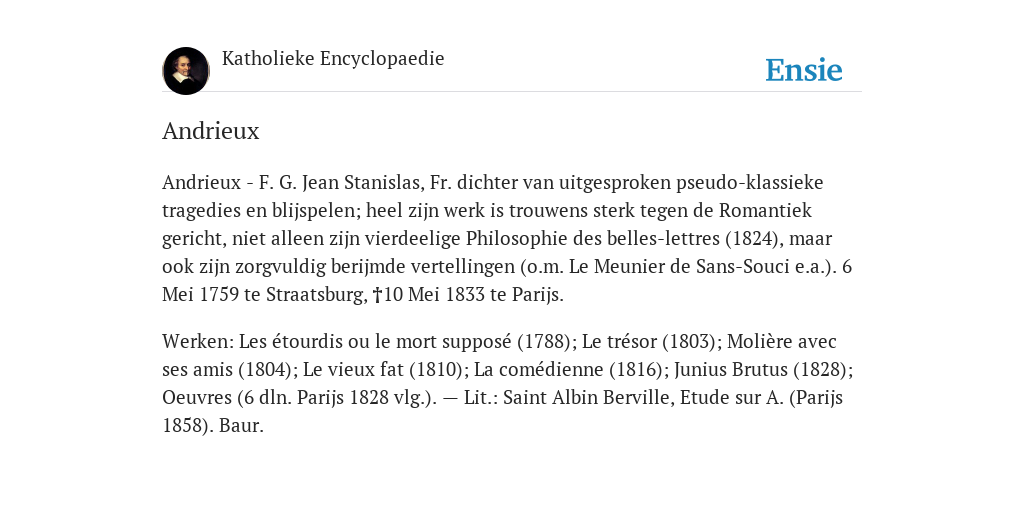Click the round portrait avatar image

click(186, 71)
